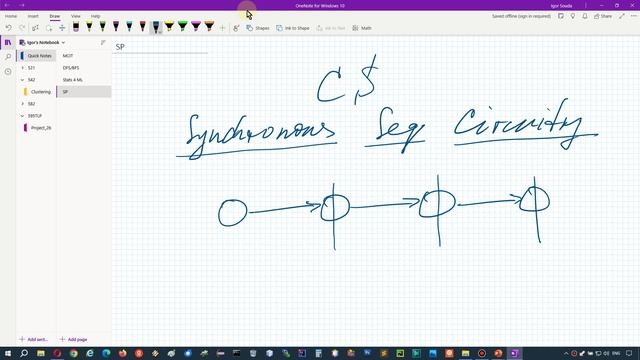Click the sort pages icon
This screenshot has height=360, width=640.
click(x=103, y=42)
